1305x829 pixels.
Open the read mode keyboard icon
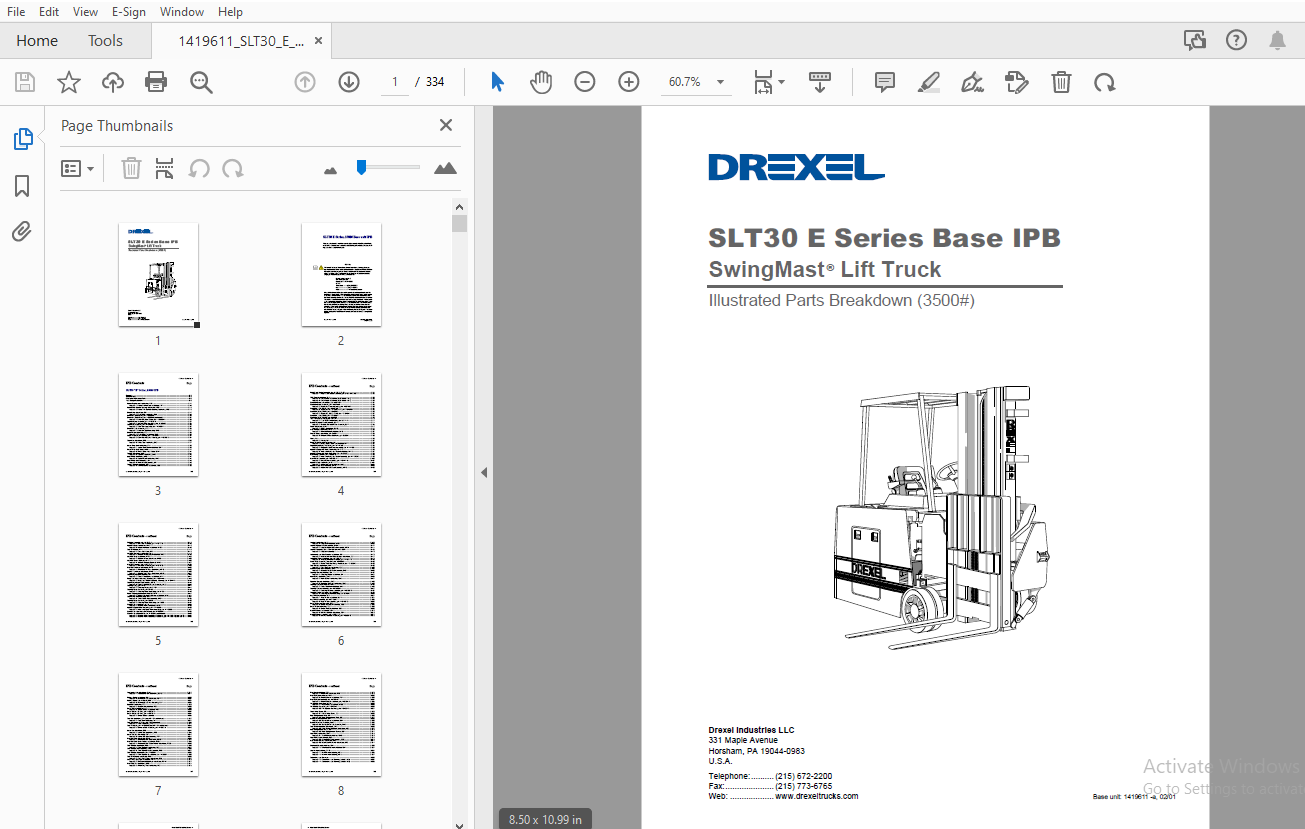[820, 82]
